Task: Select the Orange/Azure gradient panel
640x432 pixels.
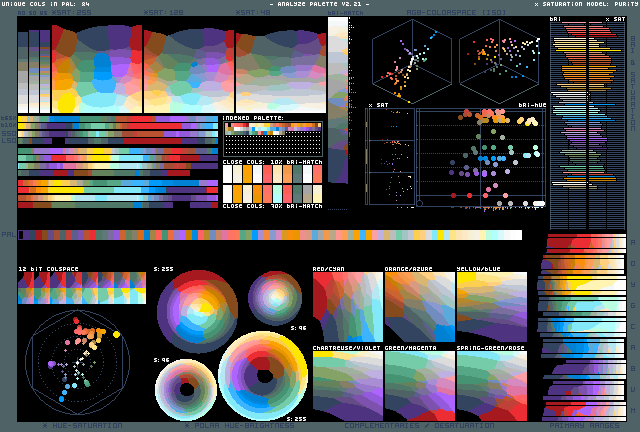Action: click(419, 307)
